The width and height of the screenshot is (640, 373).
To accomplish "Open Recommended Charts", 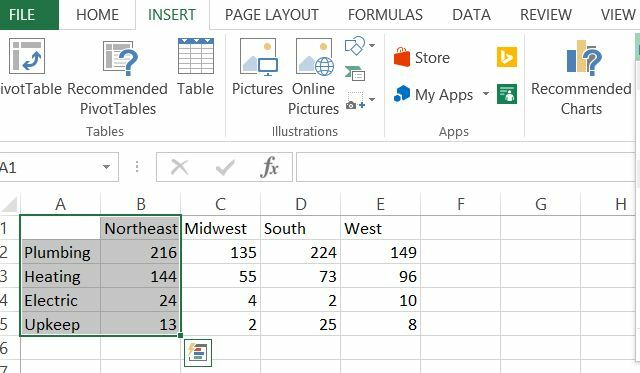I will coord(581,78).
